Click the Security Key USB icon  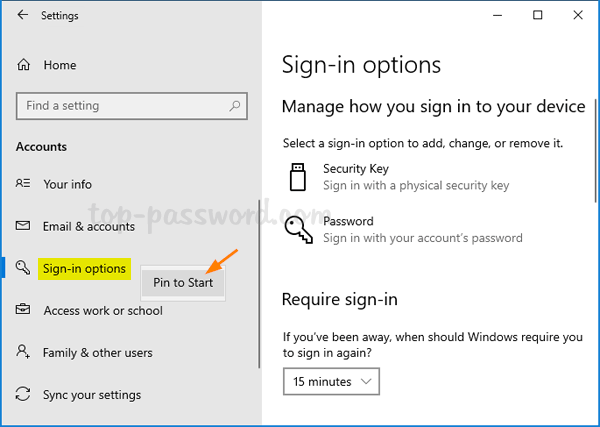[x=297, y=177]
